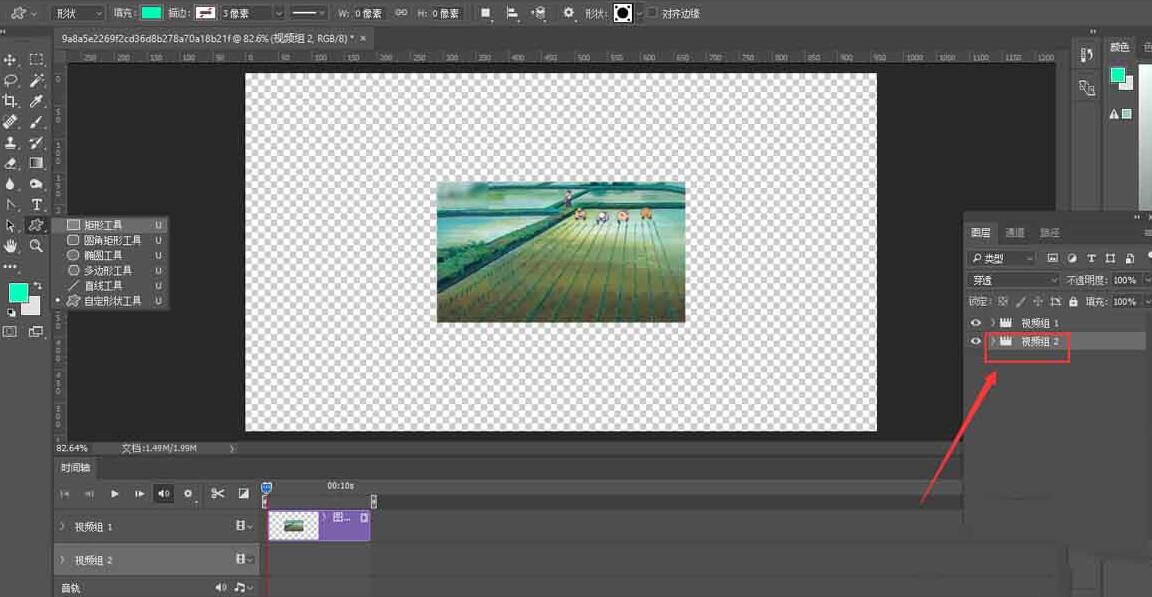Open the 形状 tool mode dropdown
1152x597 pixels.
point(78,13)
